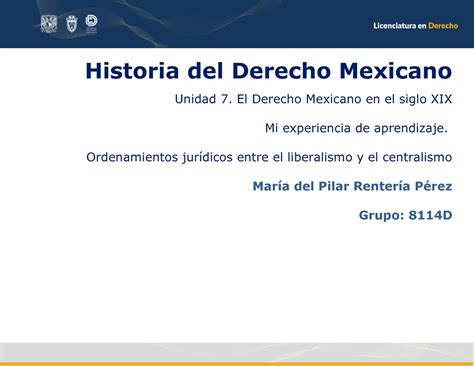Click the text 'Mi experiencia de aprendizaje.'

pyautogui.click(x=356, y=128)
